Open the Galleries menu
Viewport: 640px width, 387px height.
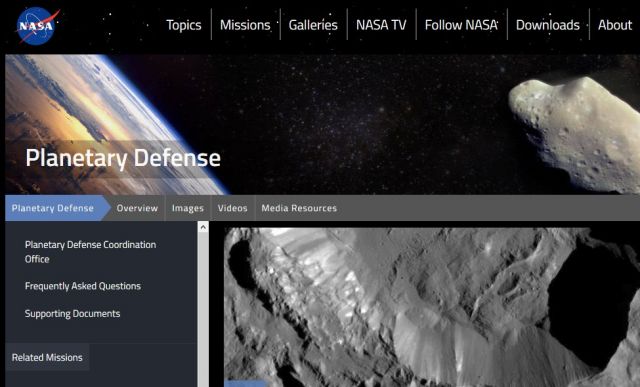313,25
